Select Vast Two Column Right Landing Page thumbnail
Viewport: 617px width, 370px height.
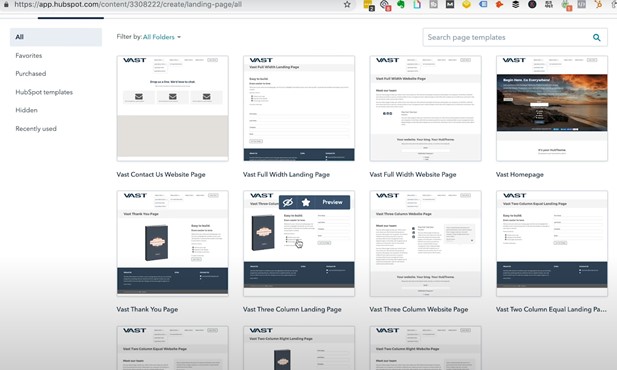point(299,348)
